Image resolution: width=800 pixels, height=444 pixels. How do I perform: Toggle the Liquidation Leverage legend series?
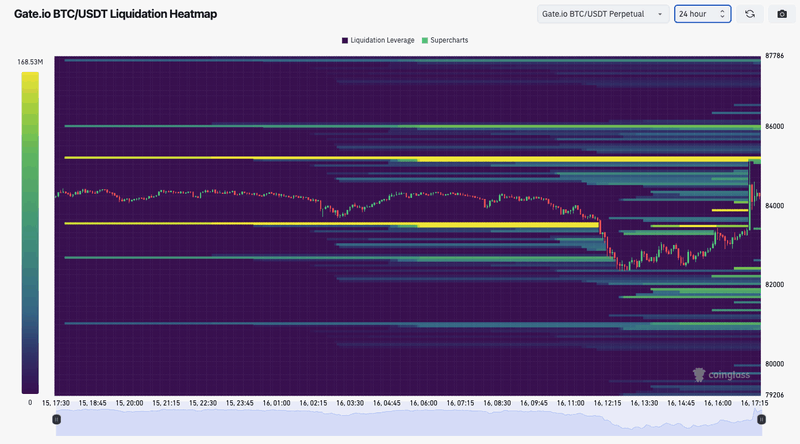[x=378, y=40]
